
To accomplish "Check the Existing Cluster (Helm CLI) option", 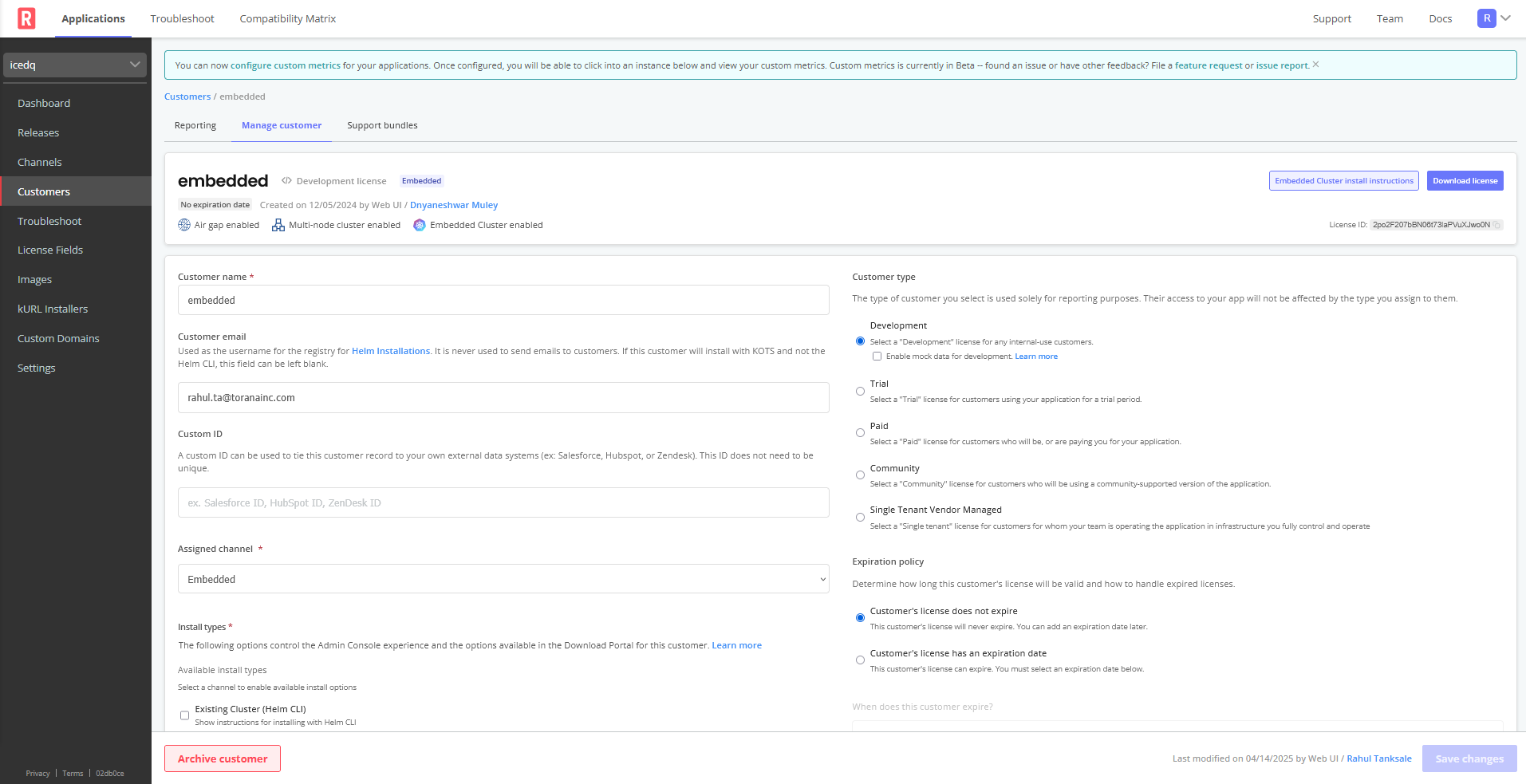I will [184, 715].
